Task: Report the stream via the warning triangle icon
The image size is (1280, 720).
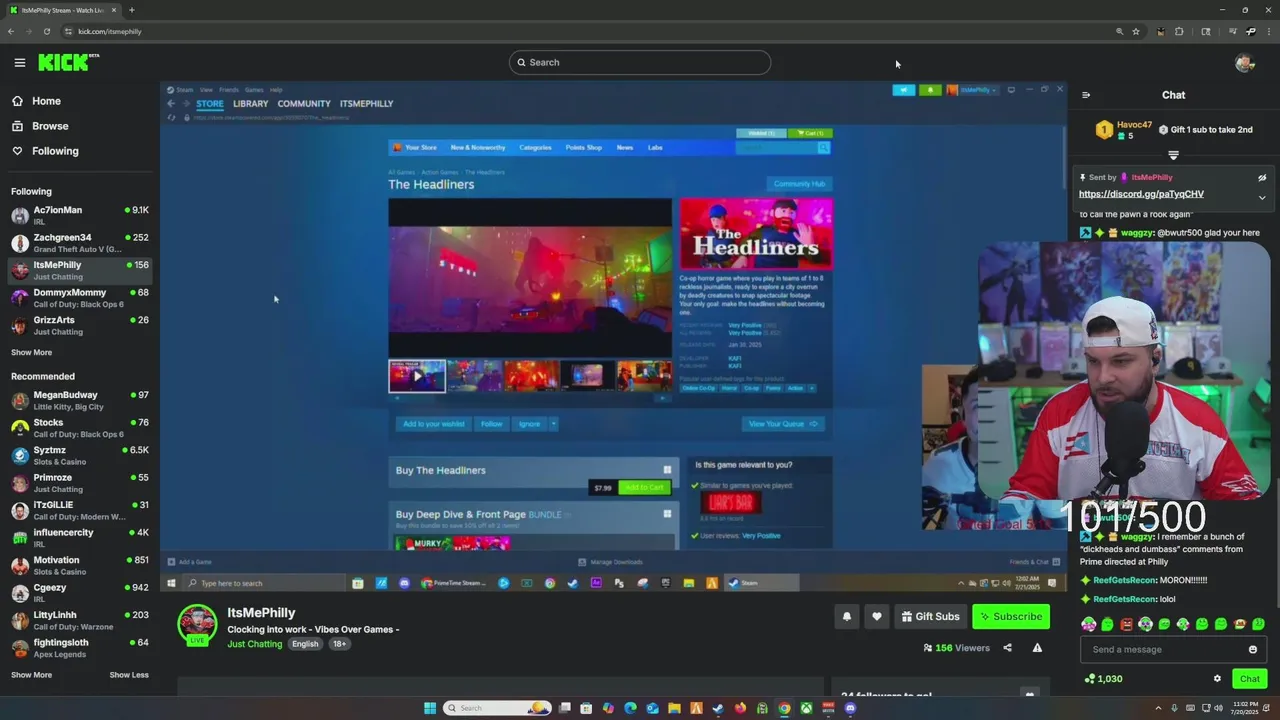Action: [x=1037, y=648]
